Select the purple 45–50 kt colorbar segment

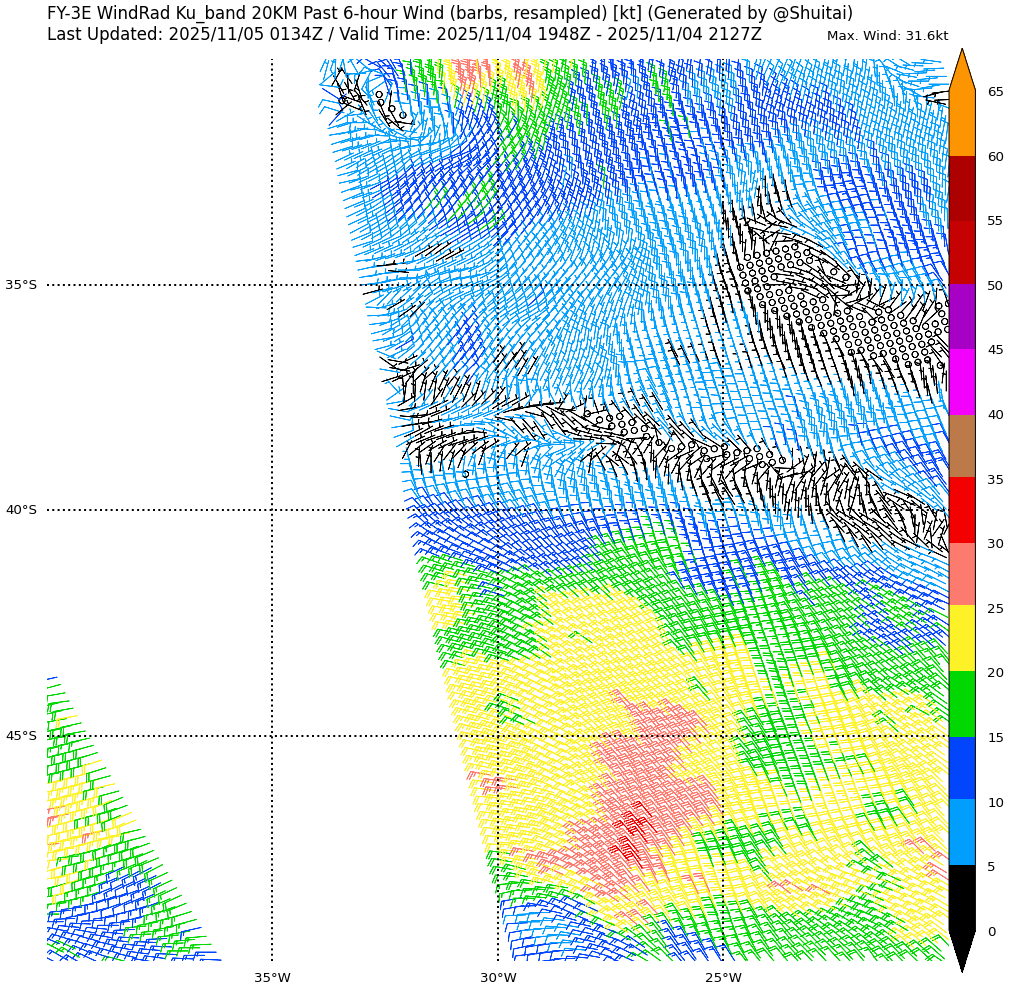pos(961,317)
